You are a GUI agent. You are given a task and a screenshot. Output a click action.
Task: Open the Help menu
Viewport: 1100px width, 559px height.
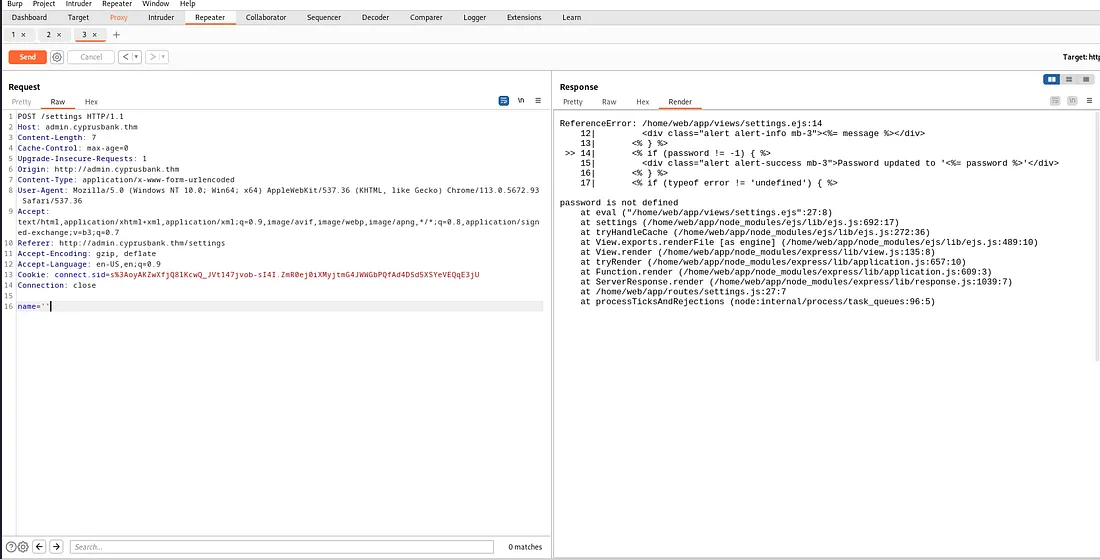click(x=187, y=4)
